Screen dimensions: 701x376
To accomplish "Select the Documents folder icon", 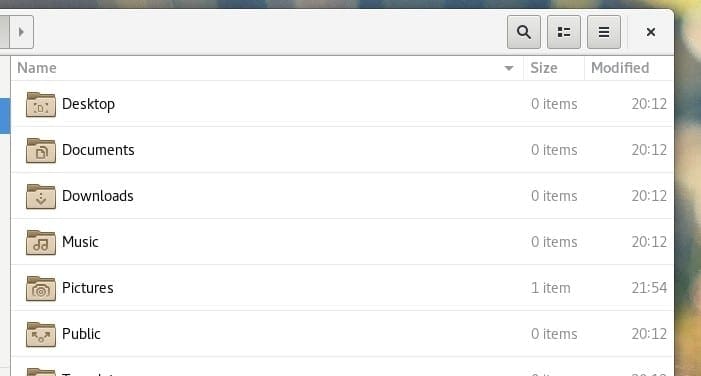I will [x=41, y=150].
